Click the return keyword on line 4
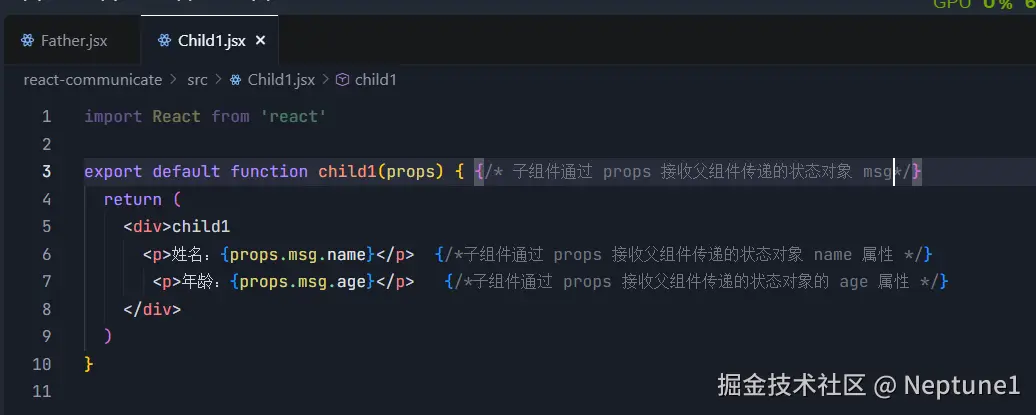The width and height of the screenshot is (1036, 415). click(133, 200)
